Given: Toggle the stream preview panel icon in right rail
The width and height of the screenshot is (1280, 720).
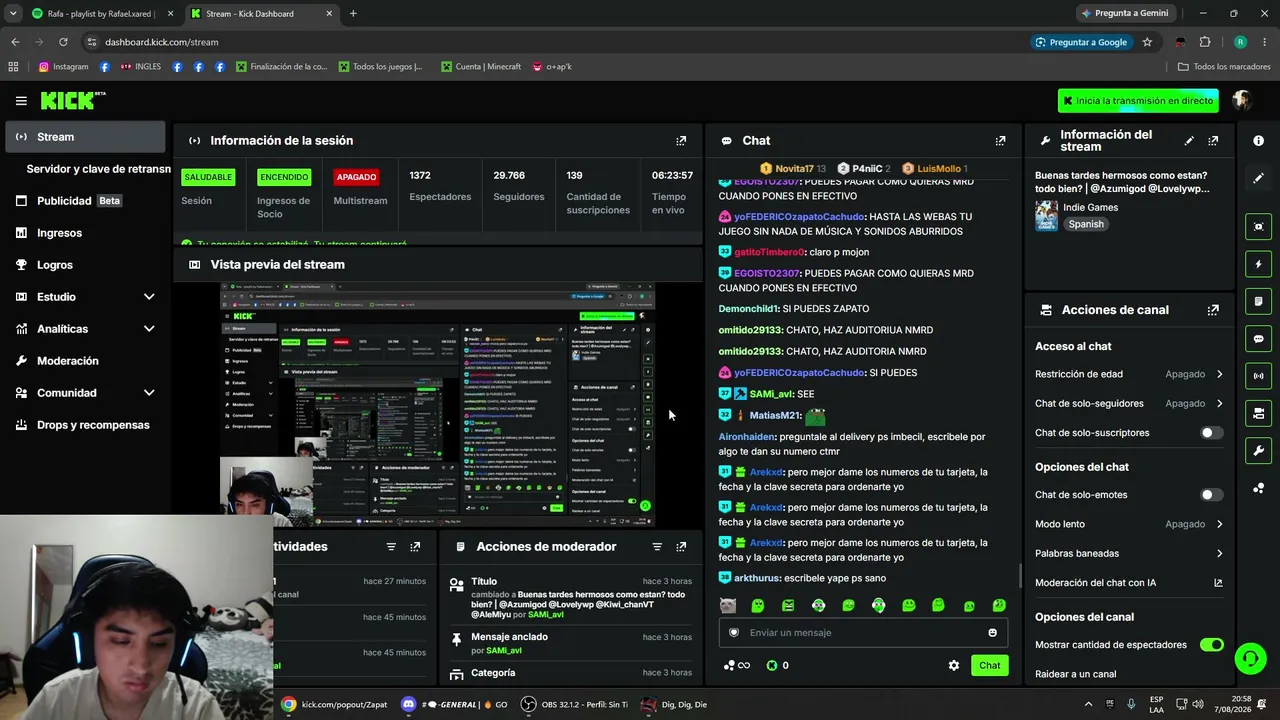Looking at the screenshot, I should coord(1258,226).
